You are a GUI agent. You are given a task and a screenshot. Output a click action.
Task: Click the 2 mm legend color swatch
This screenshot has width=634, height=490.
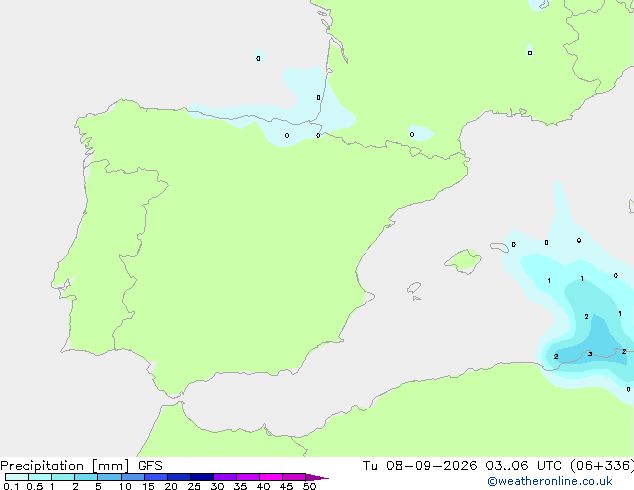[86, 477]
